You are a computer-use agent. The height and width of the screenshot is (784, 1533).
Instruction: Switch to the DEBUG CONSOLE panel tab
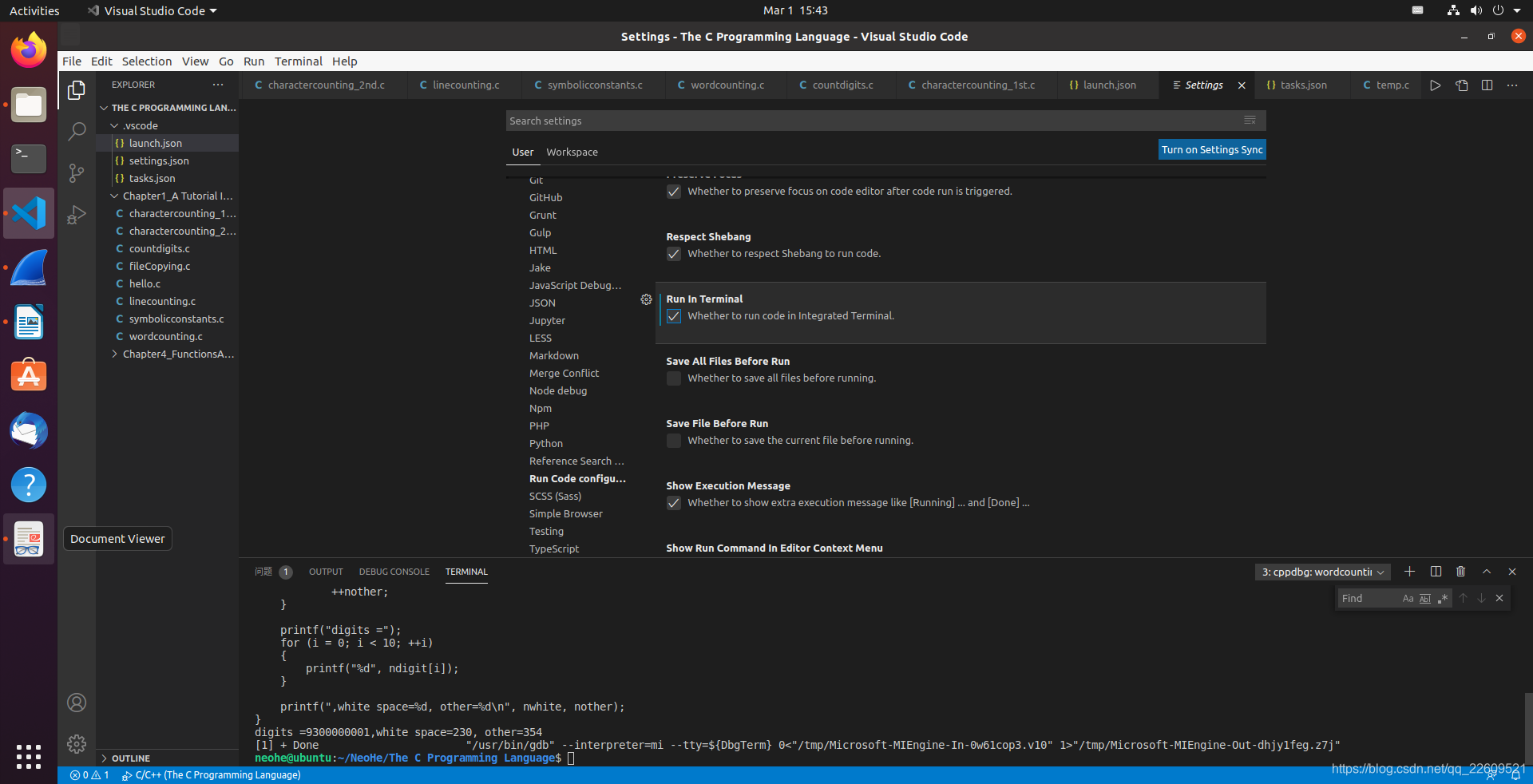pos(394,572)
